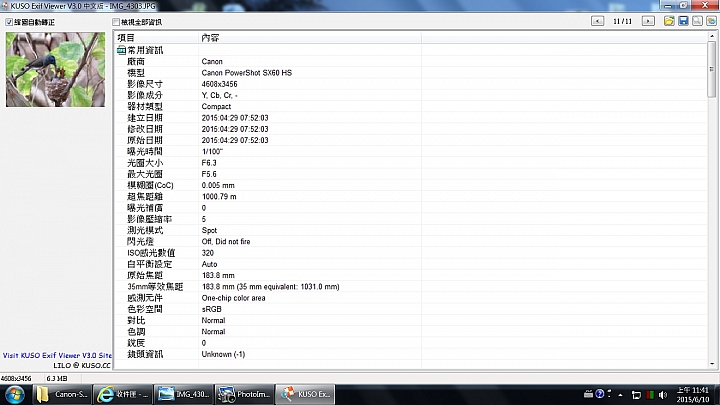
Task: Select the Canon PowerShot SX60 HS value
Action: coord(247,73)
